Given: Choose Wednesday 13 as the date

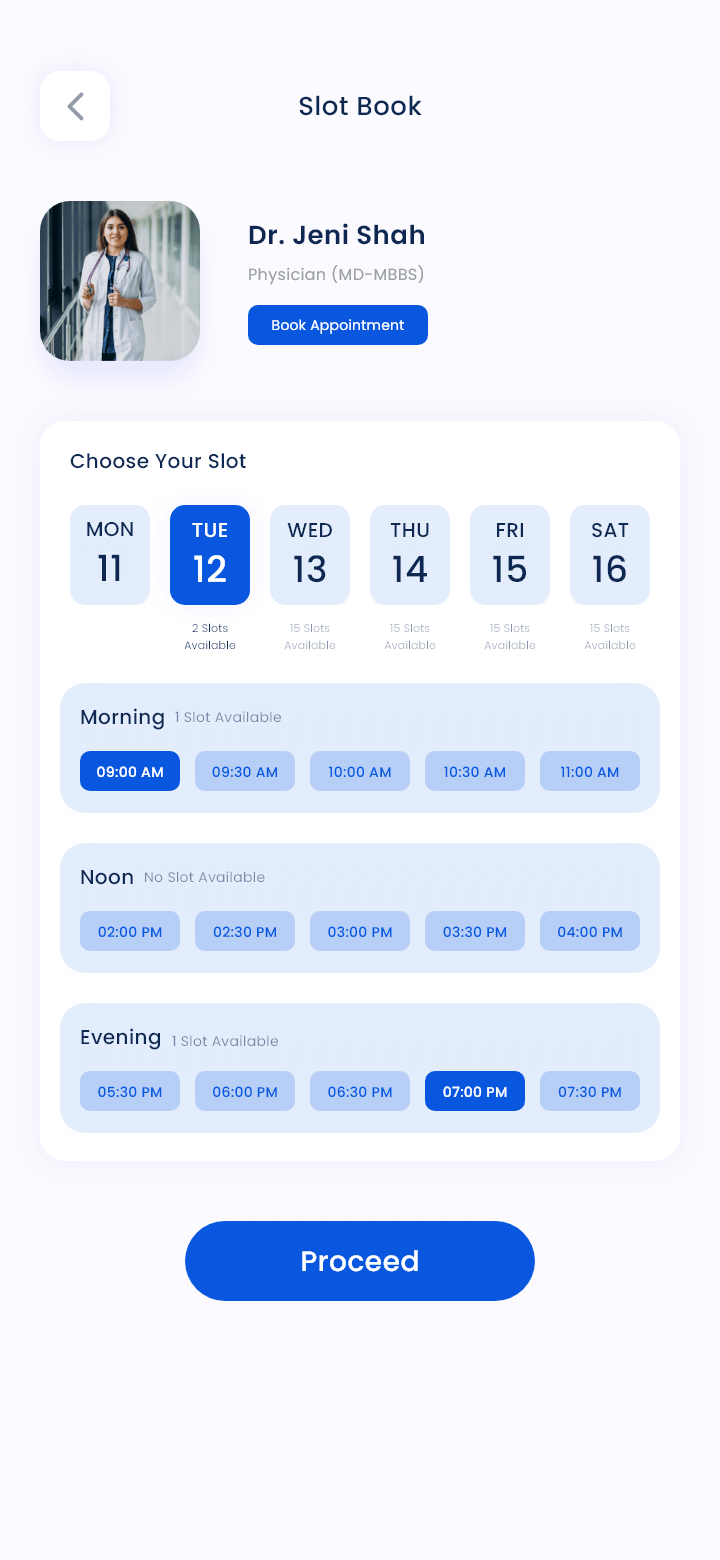Looking at the screenshot, I should [310, 555].
